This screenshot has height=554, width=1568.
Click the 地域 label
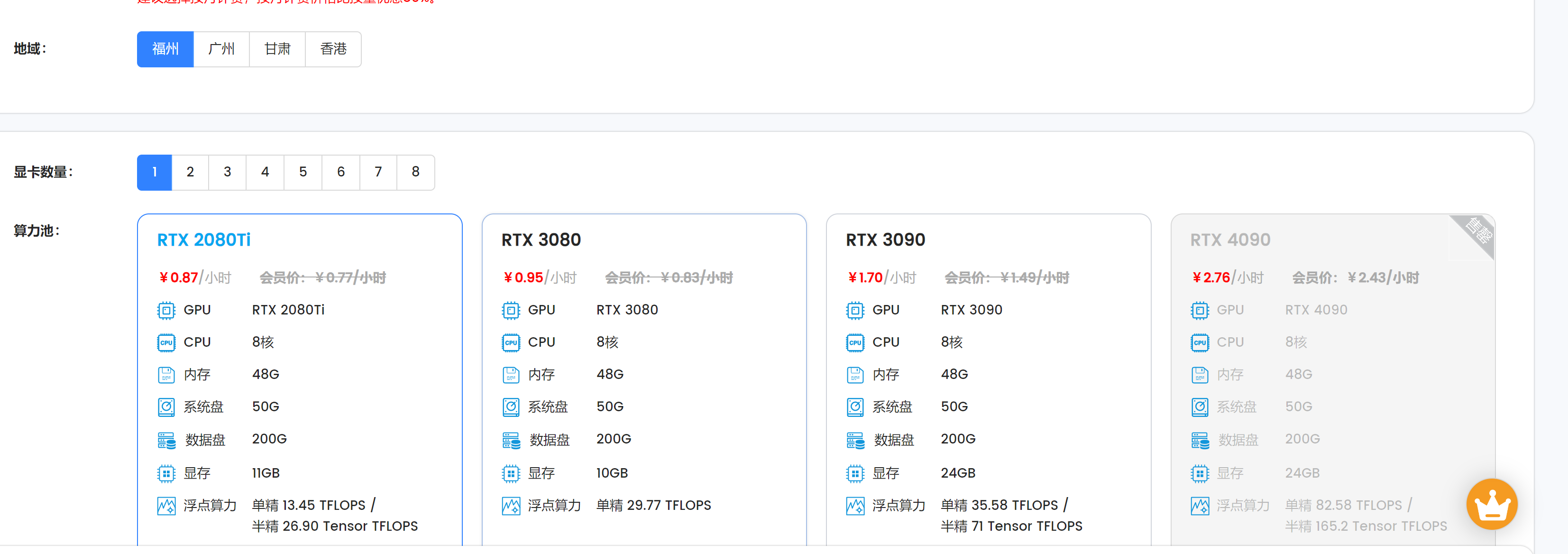pos(30,49)
